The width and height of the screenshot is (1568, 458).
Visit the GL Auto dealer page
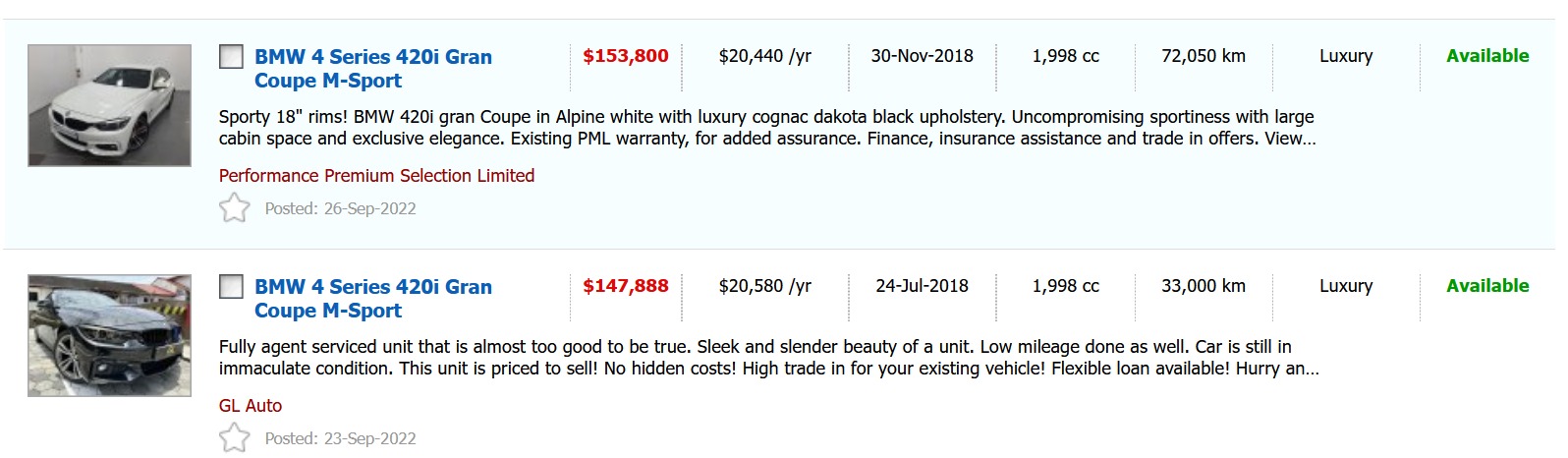tap(251, 406)
